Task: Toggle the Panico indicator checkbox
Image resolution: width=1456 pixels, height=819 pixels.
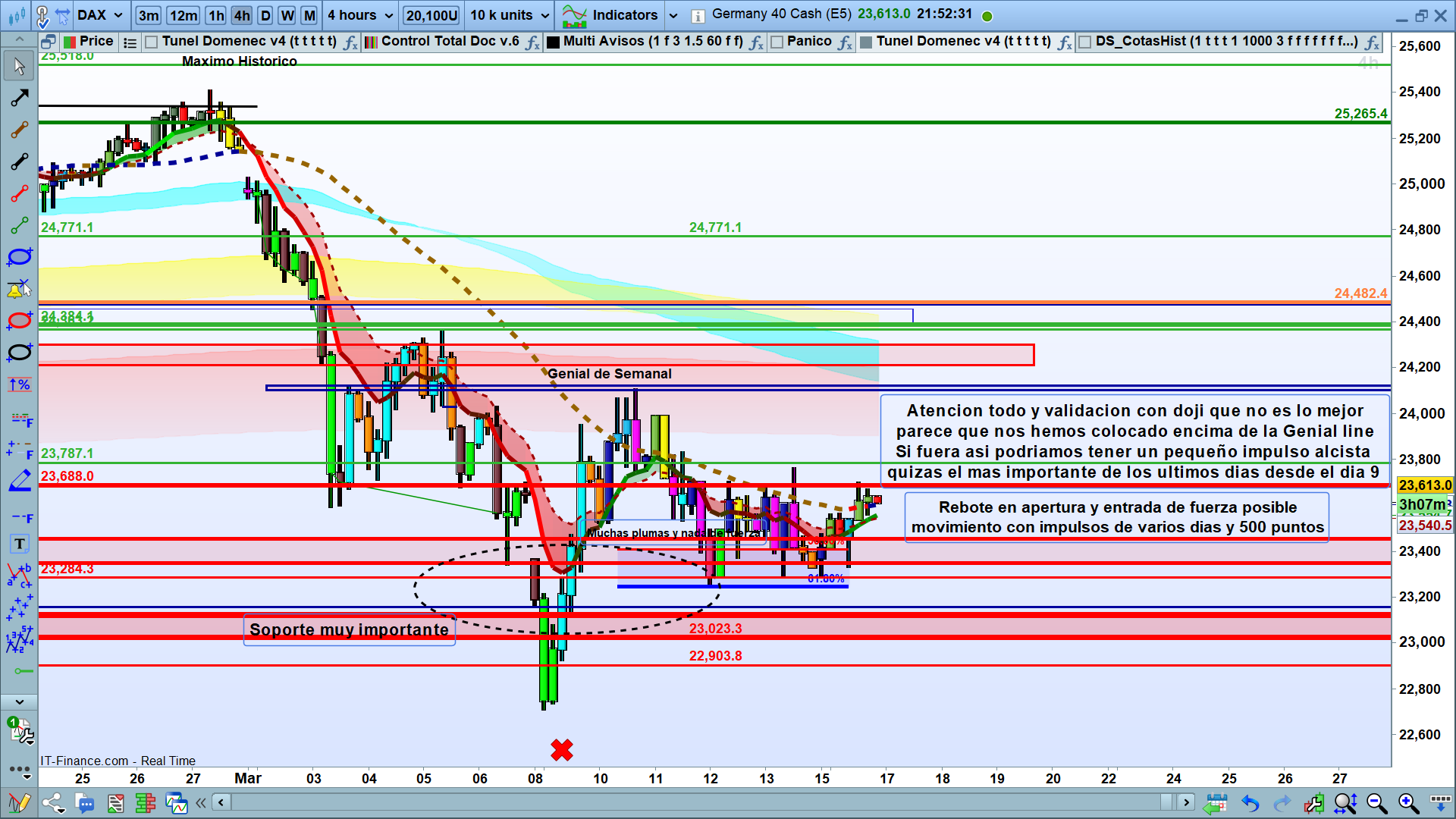Action: coord(777,42)
